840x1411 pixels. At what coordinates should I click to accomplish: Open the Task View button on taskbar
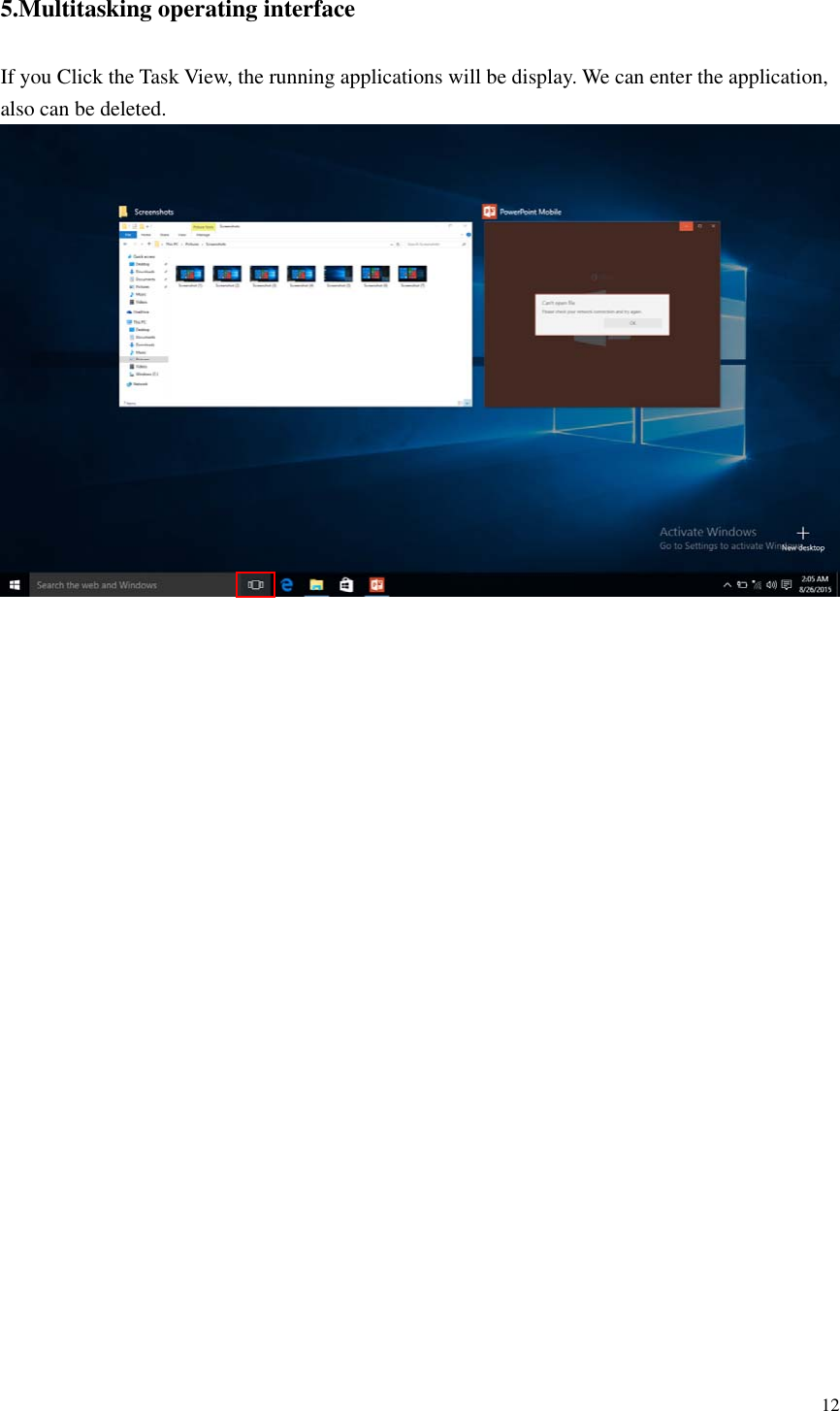coord(256,585)
